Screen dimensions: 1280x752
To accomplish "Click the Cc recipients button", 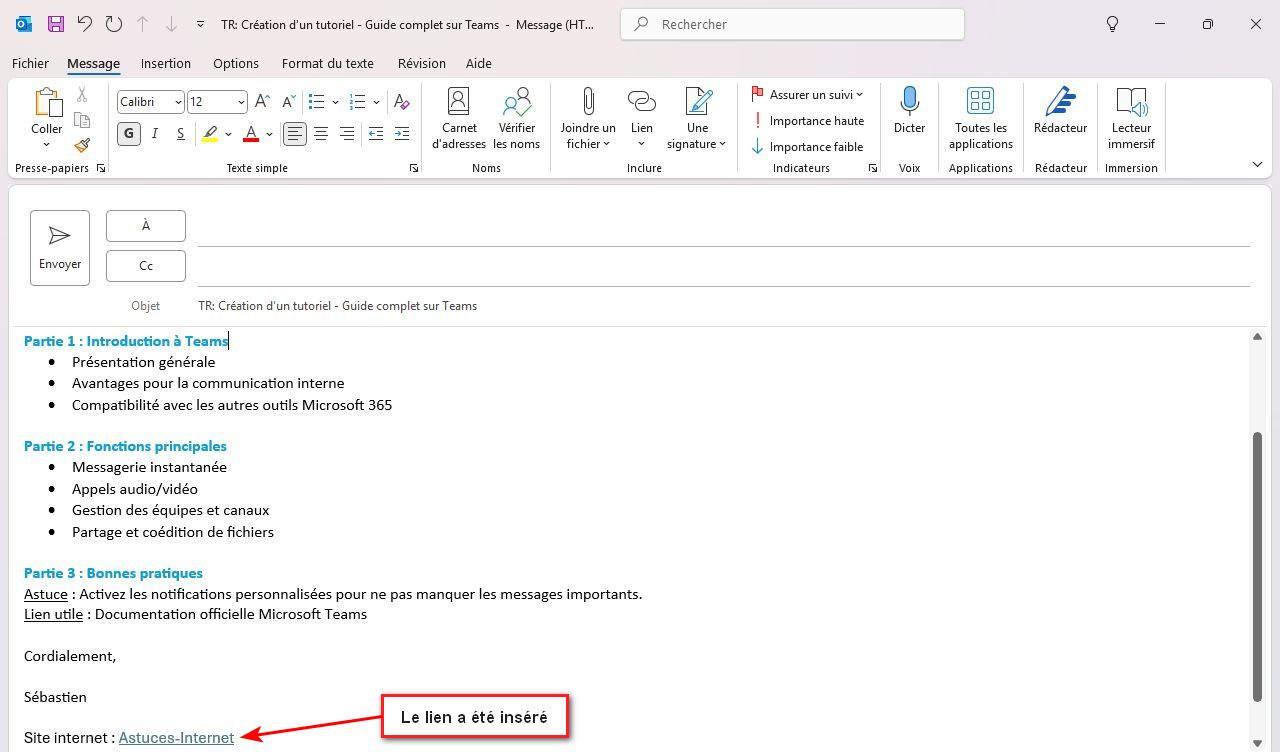I will (x=146, y=266).
